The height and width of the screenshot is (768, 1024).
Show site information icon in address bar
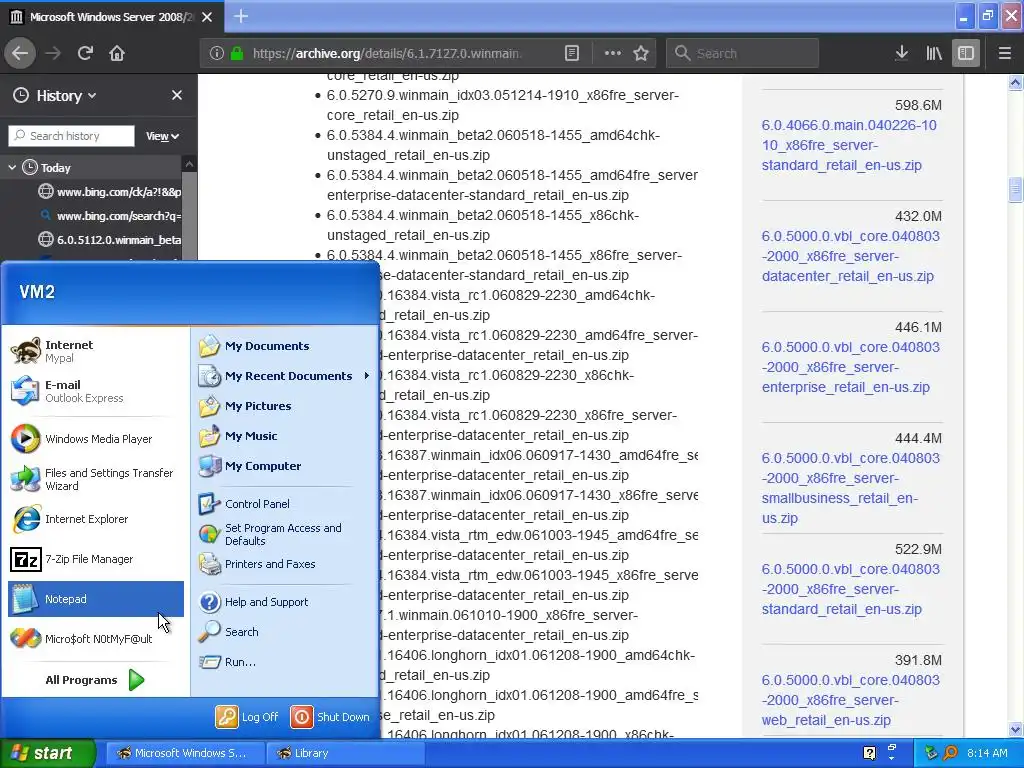pos(216,54)
